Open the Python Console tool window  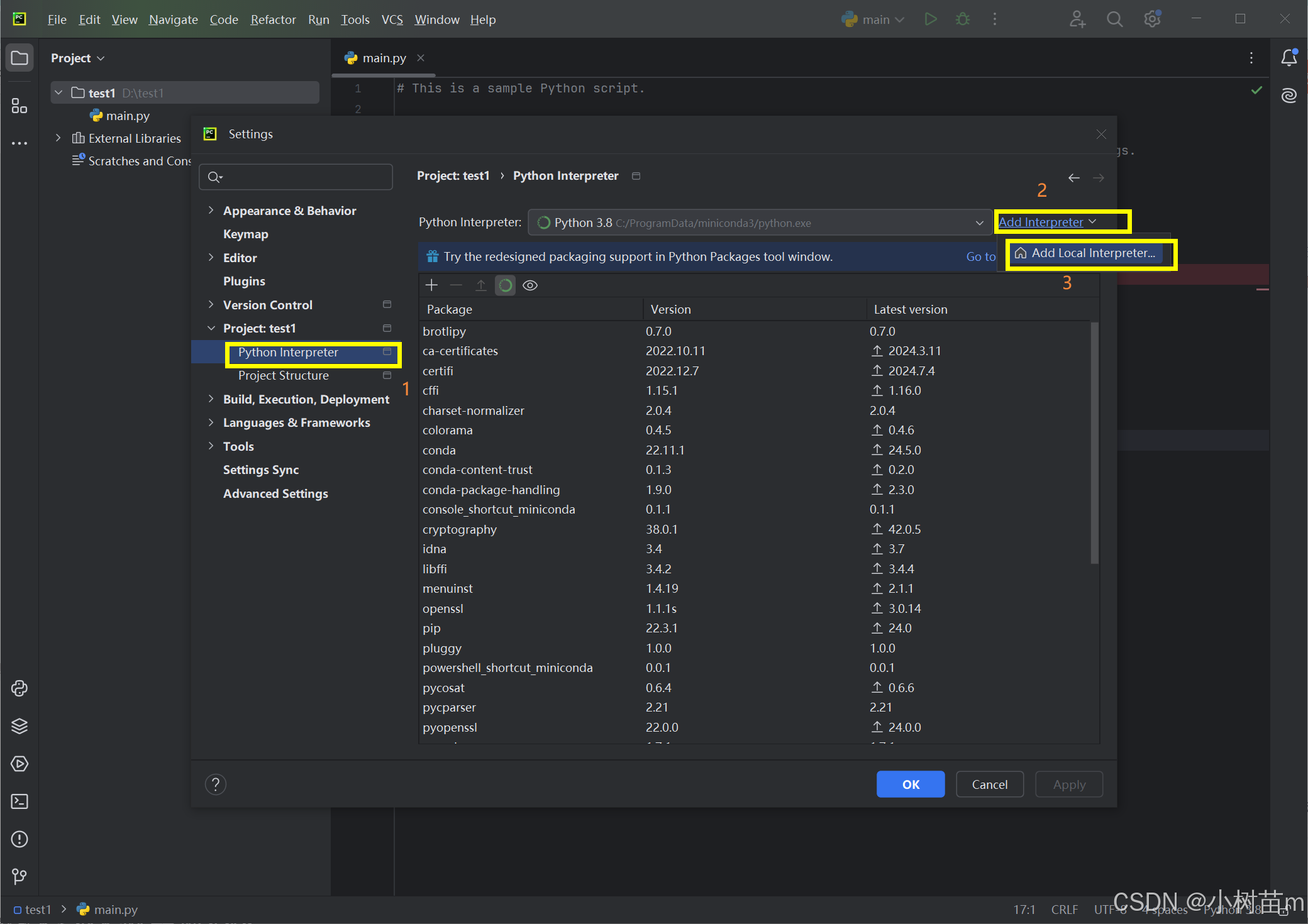19,688
